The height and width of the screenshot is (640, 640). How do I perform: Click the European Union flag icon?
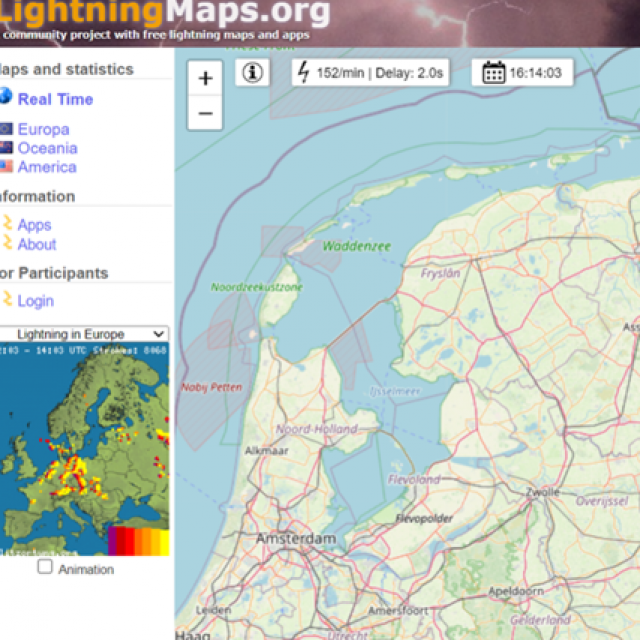6,129
